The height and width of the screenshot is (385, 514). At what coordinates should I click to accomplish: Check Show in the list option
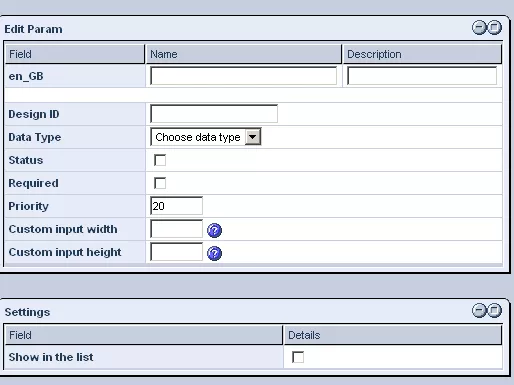coord(298,357)
